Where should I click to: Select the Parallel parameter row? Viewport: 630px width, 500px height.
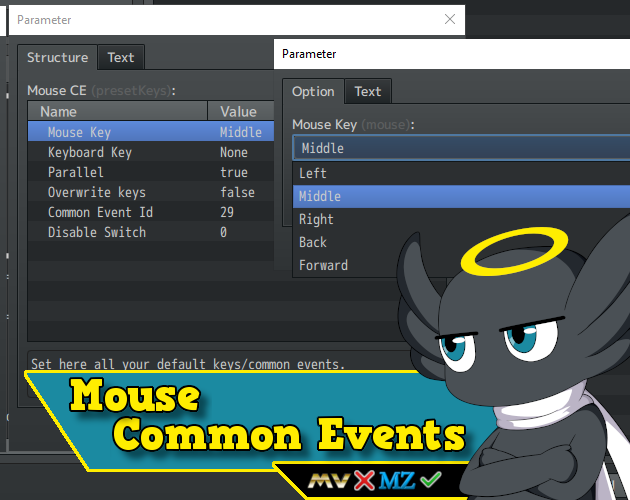pyautogui.click(x=151, y=172)
